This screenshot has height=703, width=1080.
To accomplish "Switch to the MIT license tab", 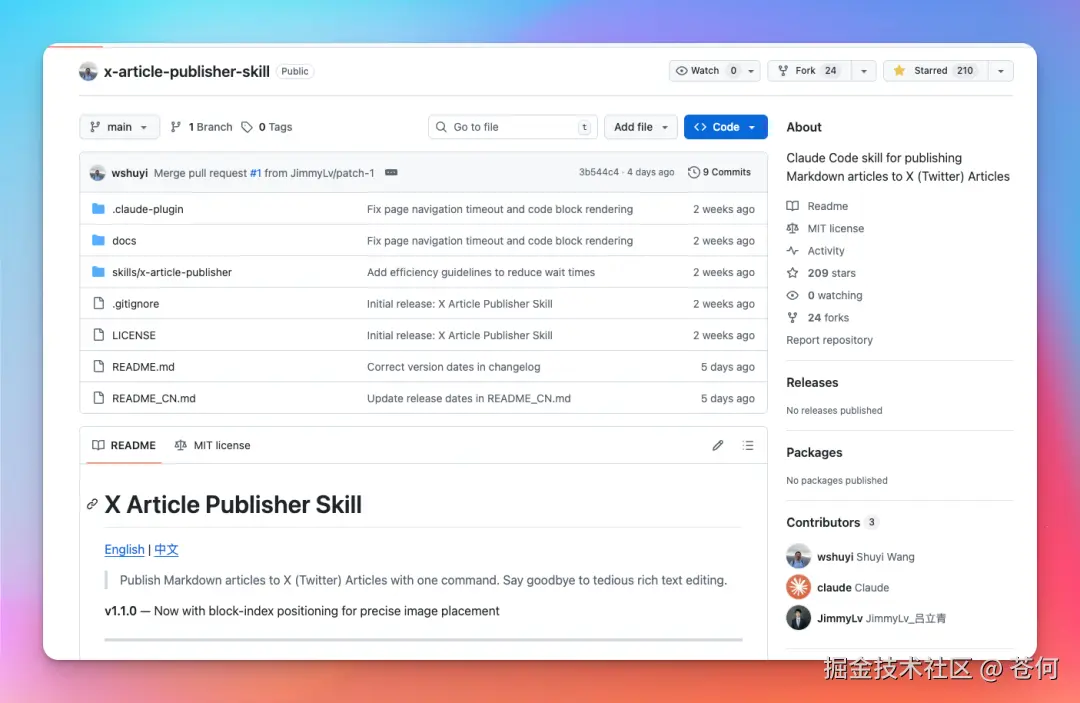I will click(212, 445).
